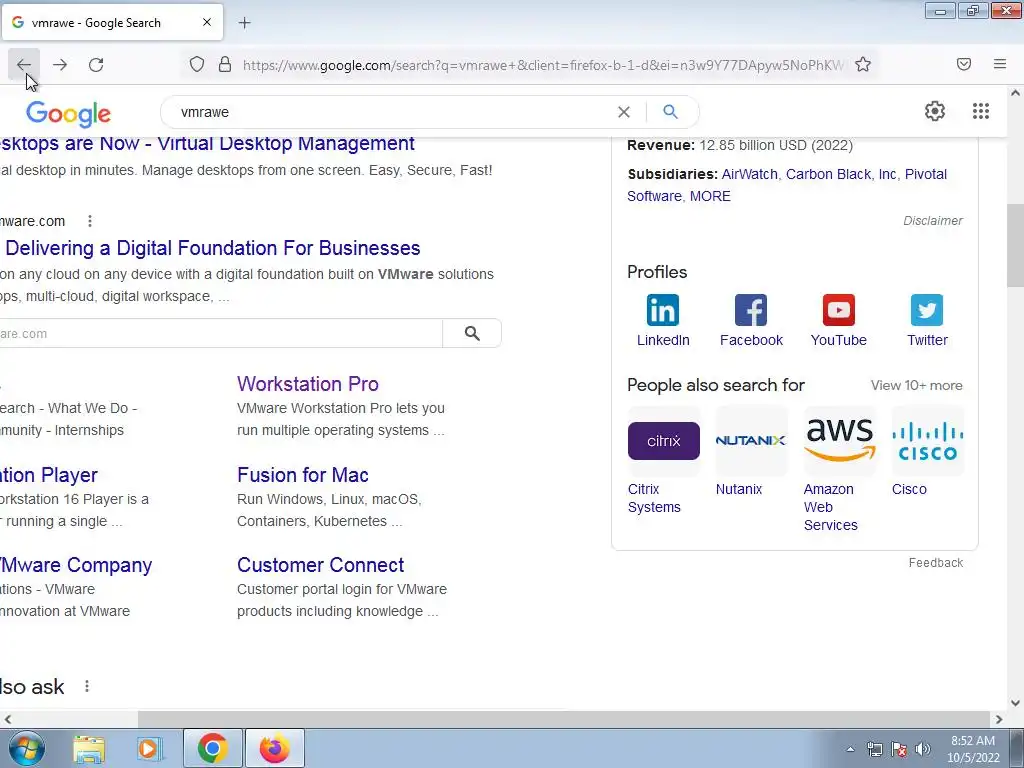1024x768 pixels.
Task: Click the Firefox taskbar button
Action: tap(274, 748)
